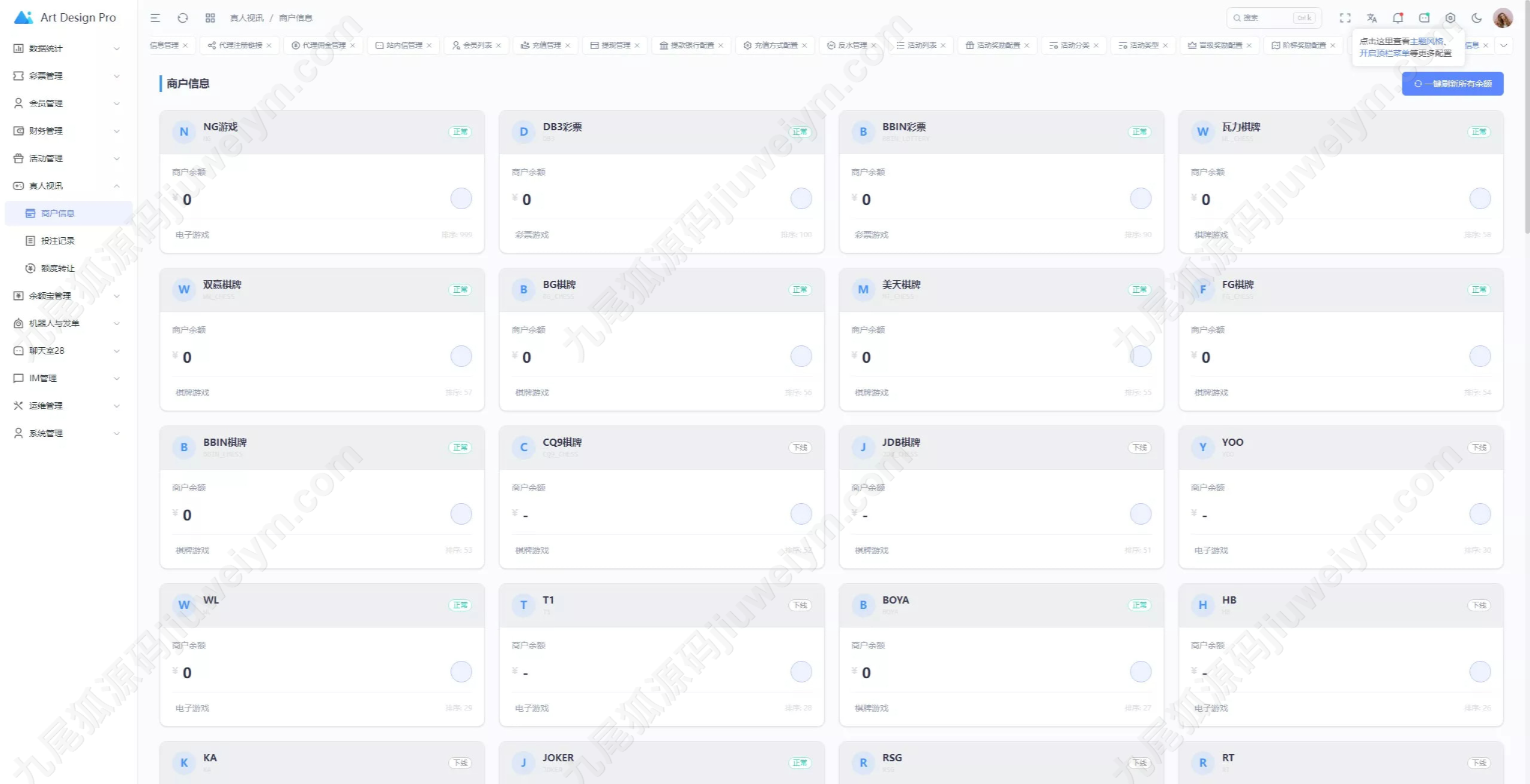Viewport: 1530px width, 784px height.
Task: Collapse sidebar with the hamburger menu icon
Action: [x=155, y=18]
